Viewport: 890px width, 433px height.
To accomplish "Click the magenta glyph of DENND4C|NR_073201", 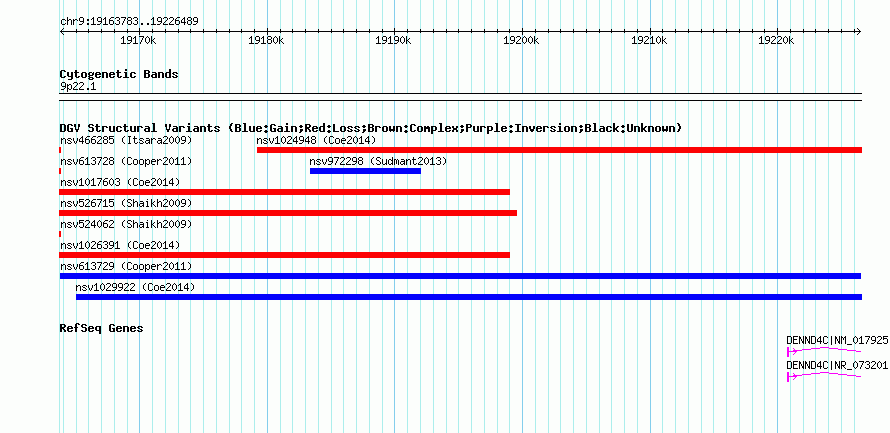I will tap(824, 376).
